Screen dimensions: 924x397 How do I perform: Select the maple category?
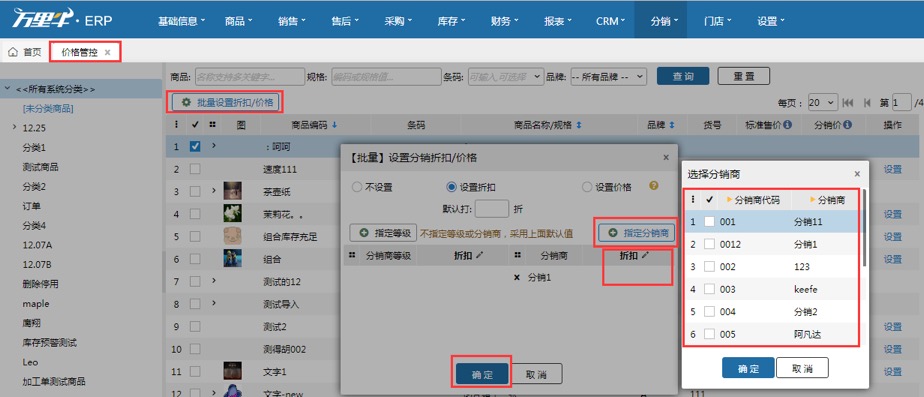[36, 303]
